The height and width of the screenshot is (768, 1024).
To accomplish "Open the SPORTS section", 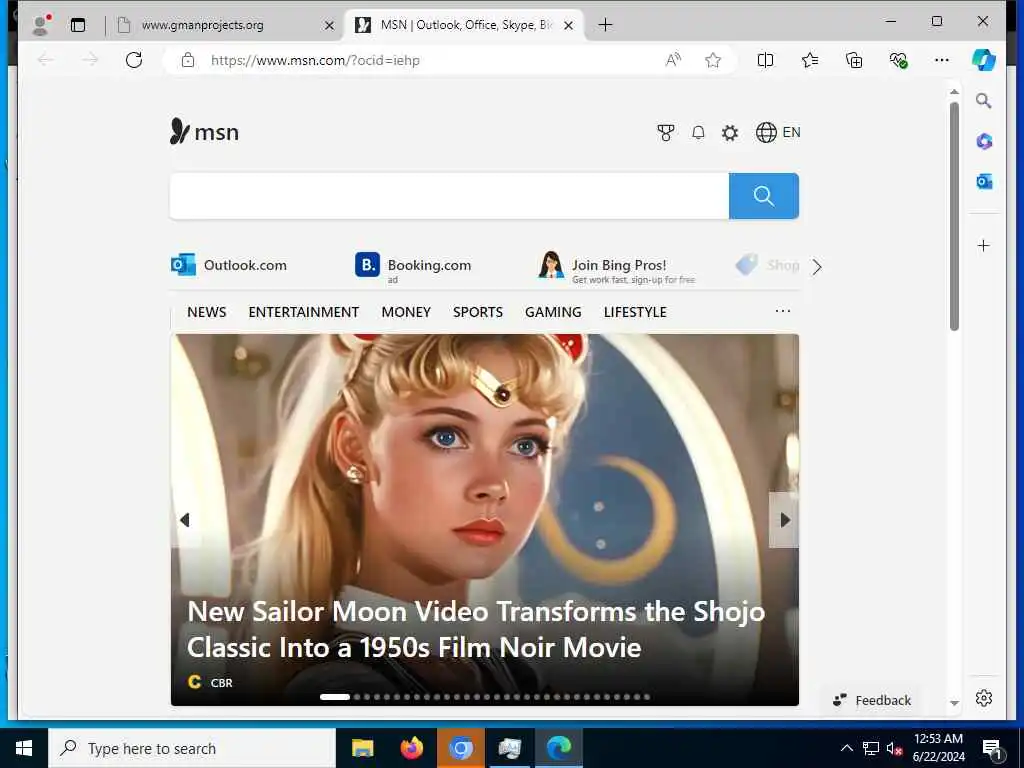I will coord(478,312).
